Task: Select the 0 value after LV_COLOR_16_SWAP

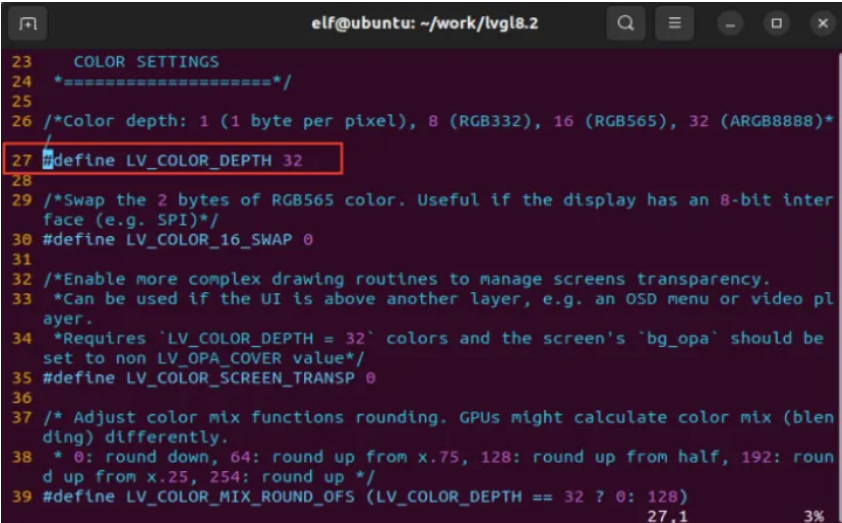Action: 308,239
